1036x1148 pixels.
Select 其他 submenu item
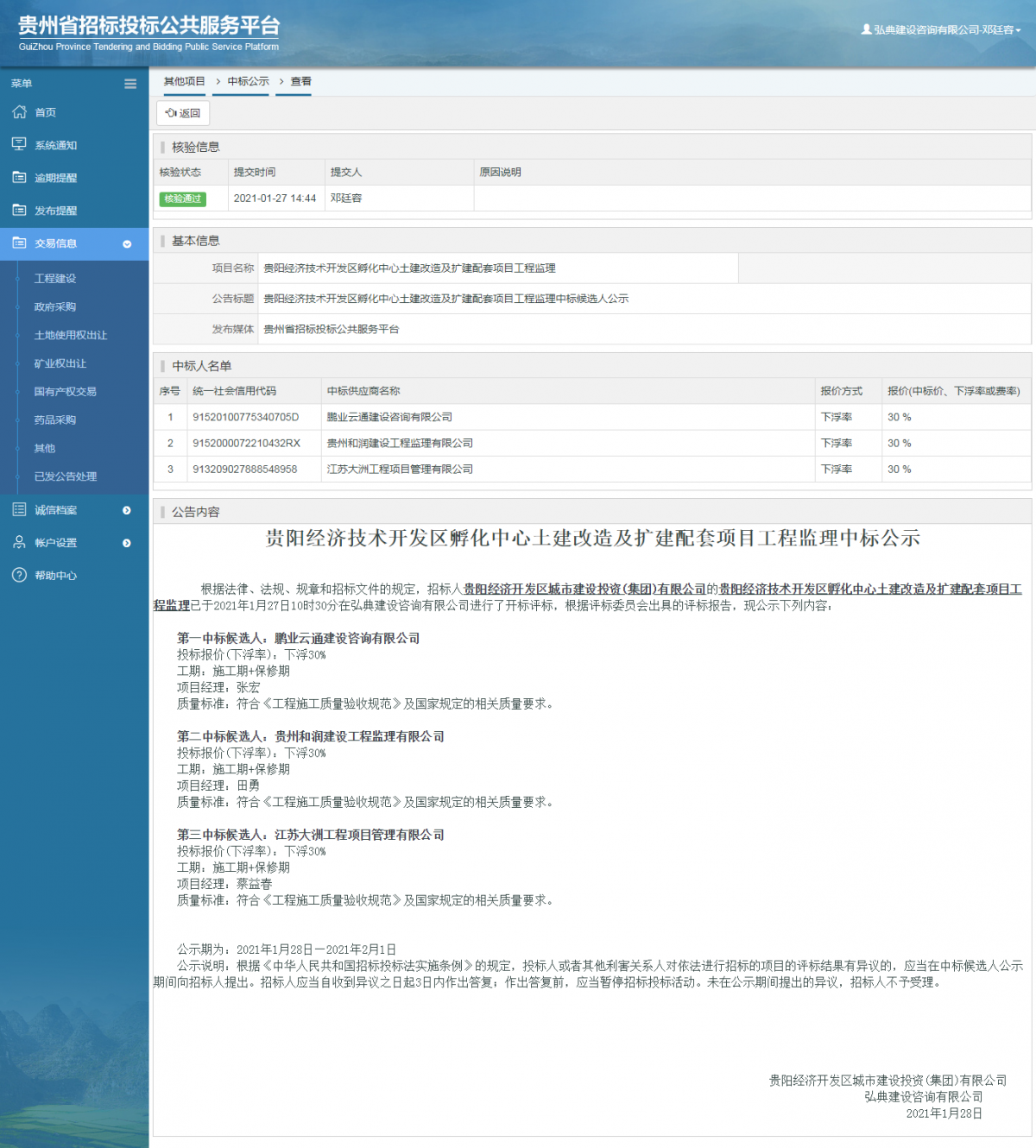coord(45,449)
